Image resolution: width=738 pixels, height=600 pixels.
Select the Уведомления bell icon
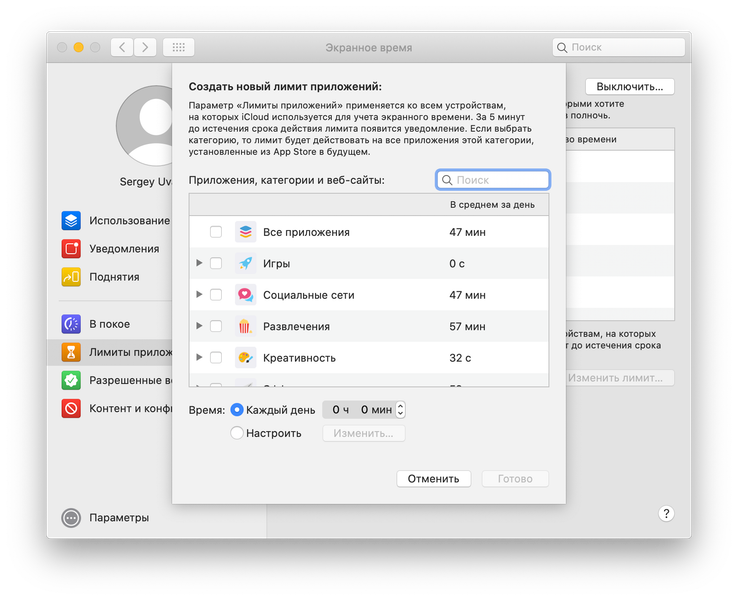pyautogui.click(x=71, y=249)
